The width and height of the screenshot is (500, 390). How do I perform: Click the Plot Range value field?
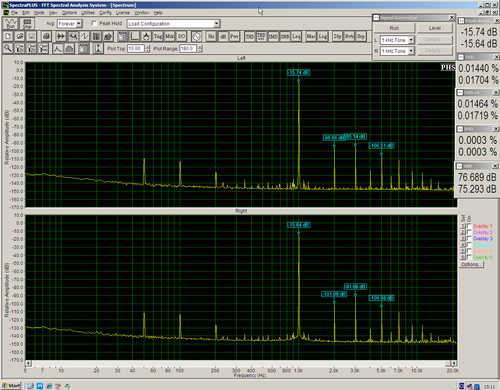coord(188,49)
